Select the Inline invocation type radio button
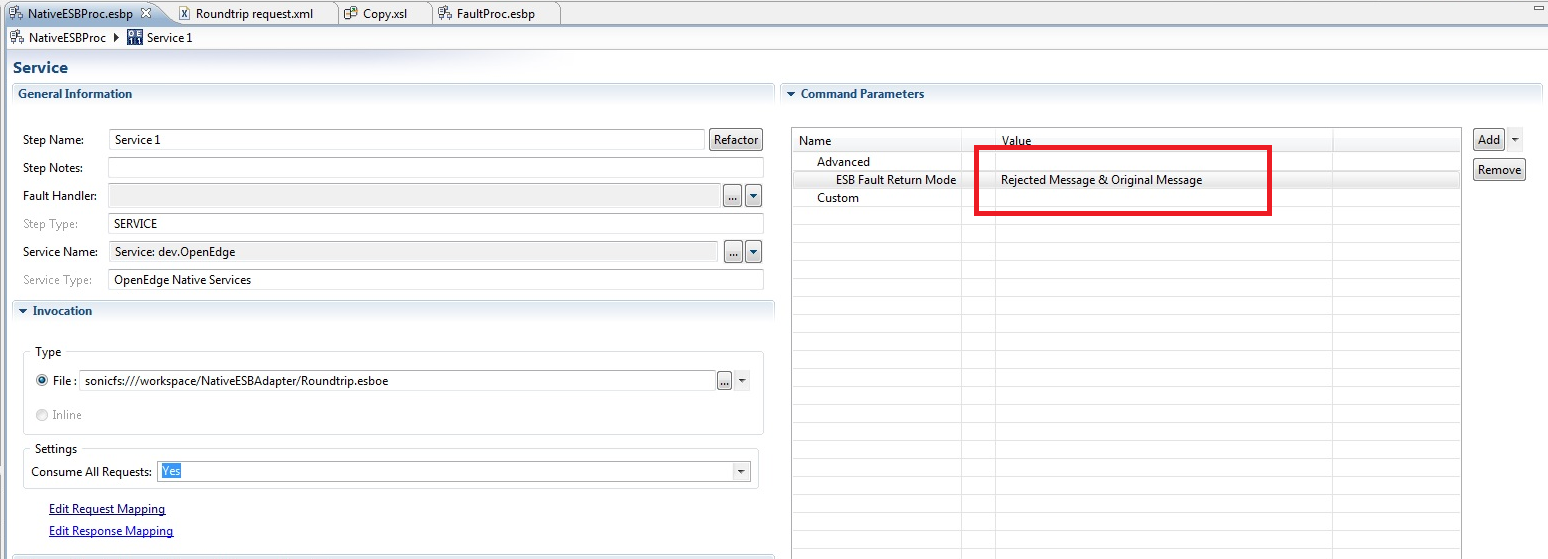The width and height of the screenshot is (1548, 559). coord(42,415)
